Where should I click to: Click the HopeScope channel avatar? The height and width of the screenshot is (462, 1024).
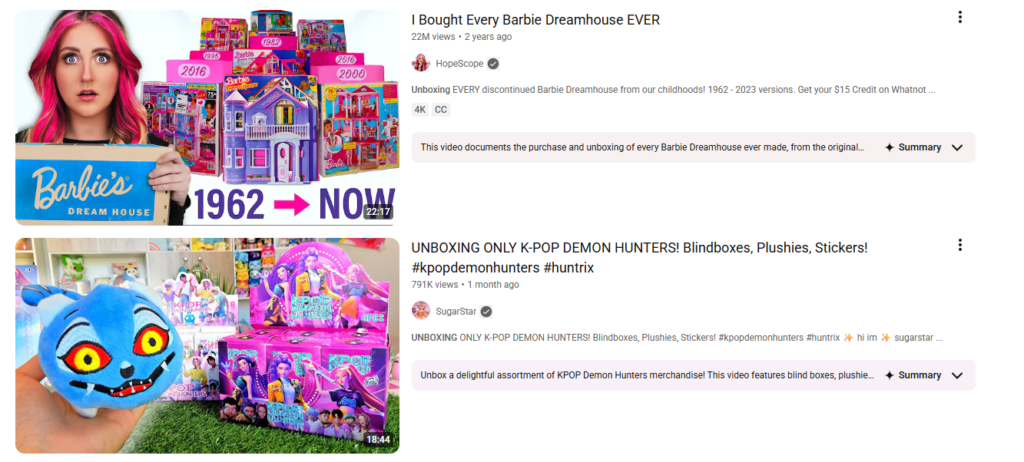(421, 63)
